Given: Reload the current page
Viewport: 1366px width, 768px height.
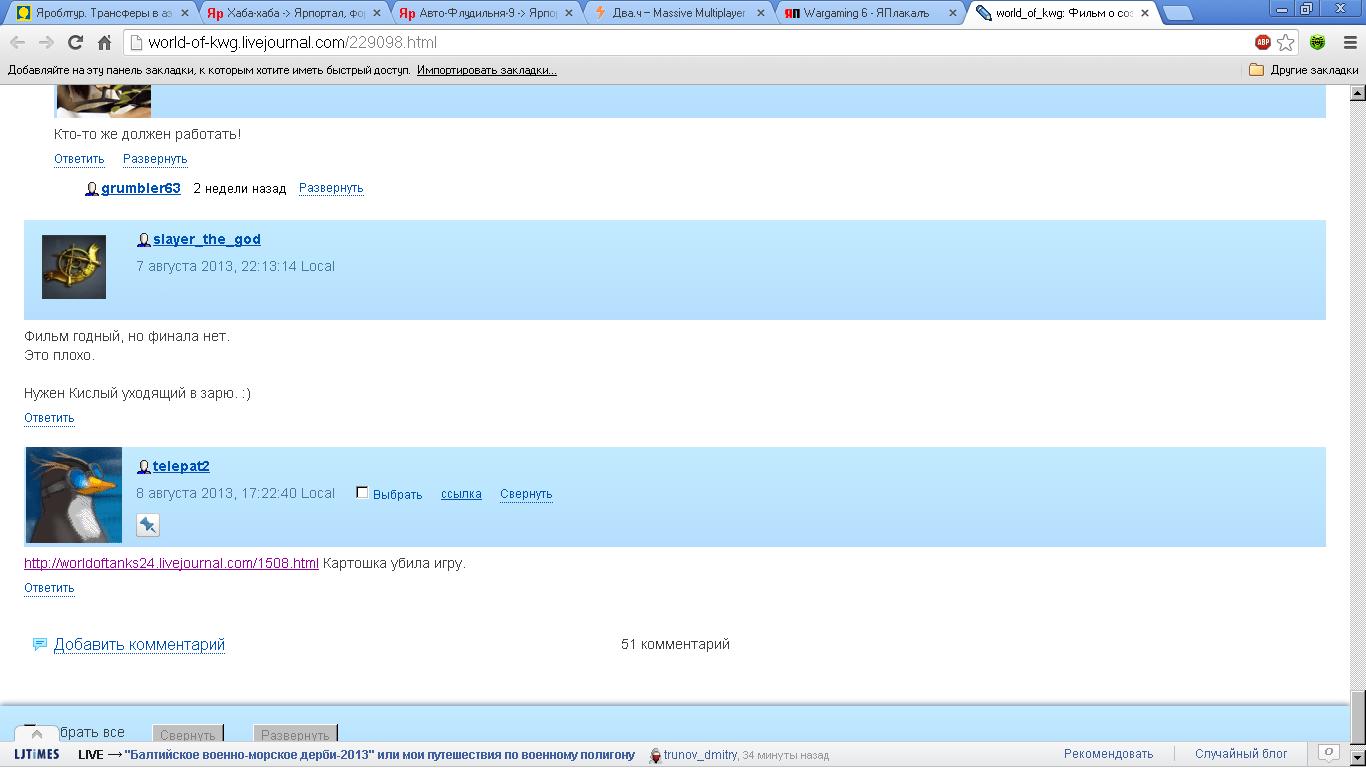Looking at the screenshot, I should tap(75, 42).
